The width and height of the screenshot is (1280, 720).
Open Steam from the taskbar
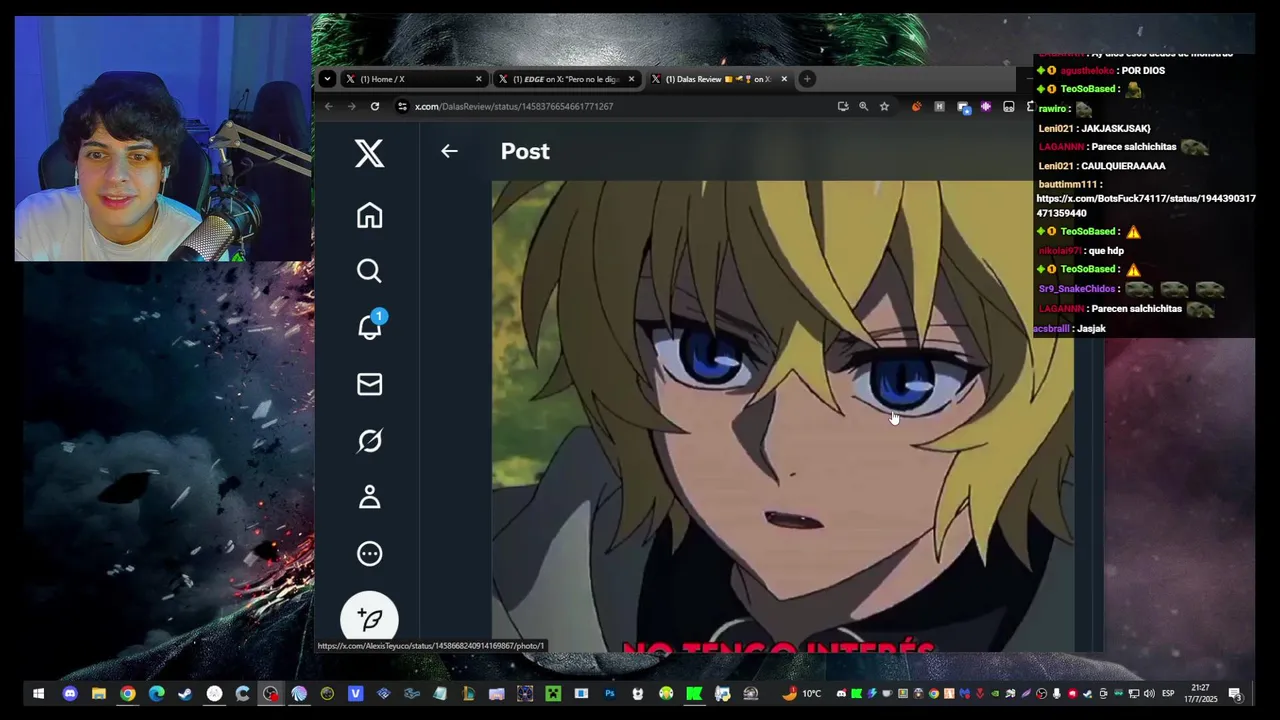coord(185,694)
